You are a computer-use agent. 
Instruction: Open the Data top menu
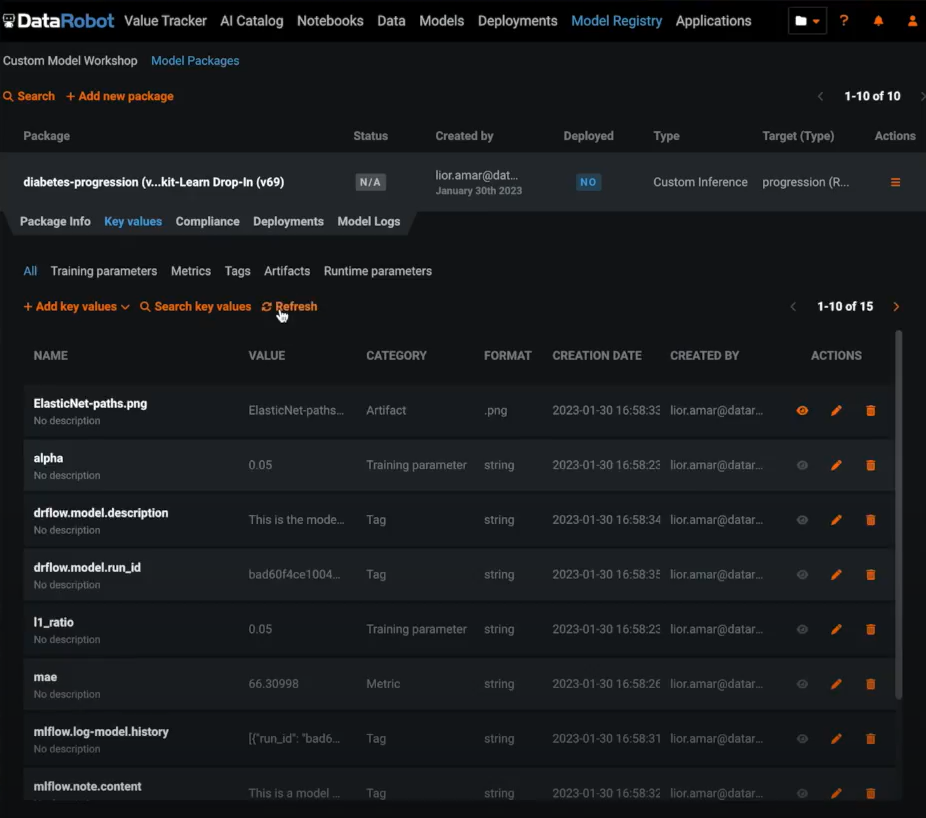392,21
